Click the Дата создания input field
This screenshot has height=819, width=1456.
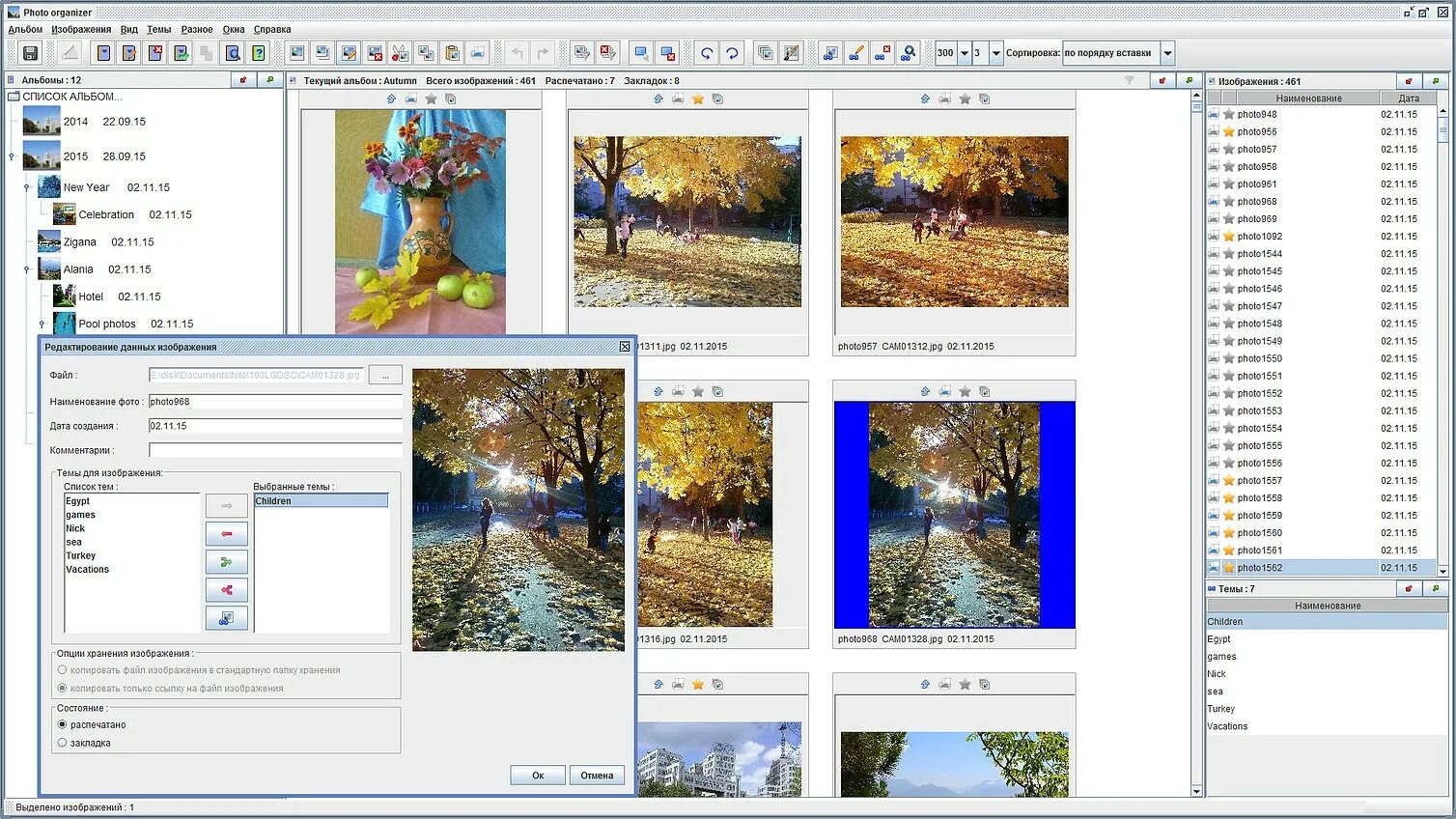[x=275, y=426]
